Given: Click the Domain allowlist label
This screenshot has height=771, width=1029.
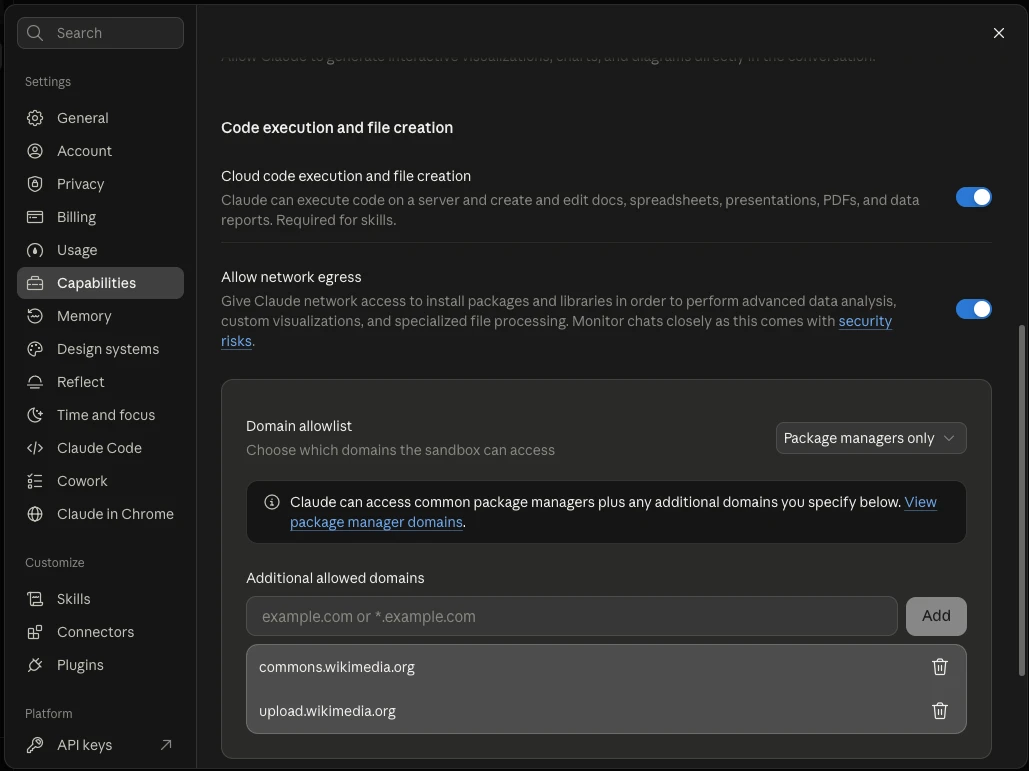Looking at the screenshot, I should 299,426.
